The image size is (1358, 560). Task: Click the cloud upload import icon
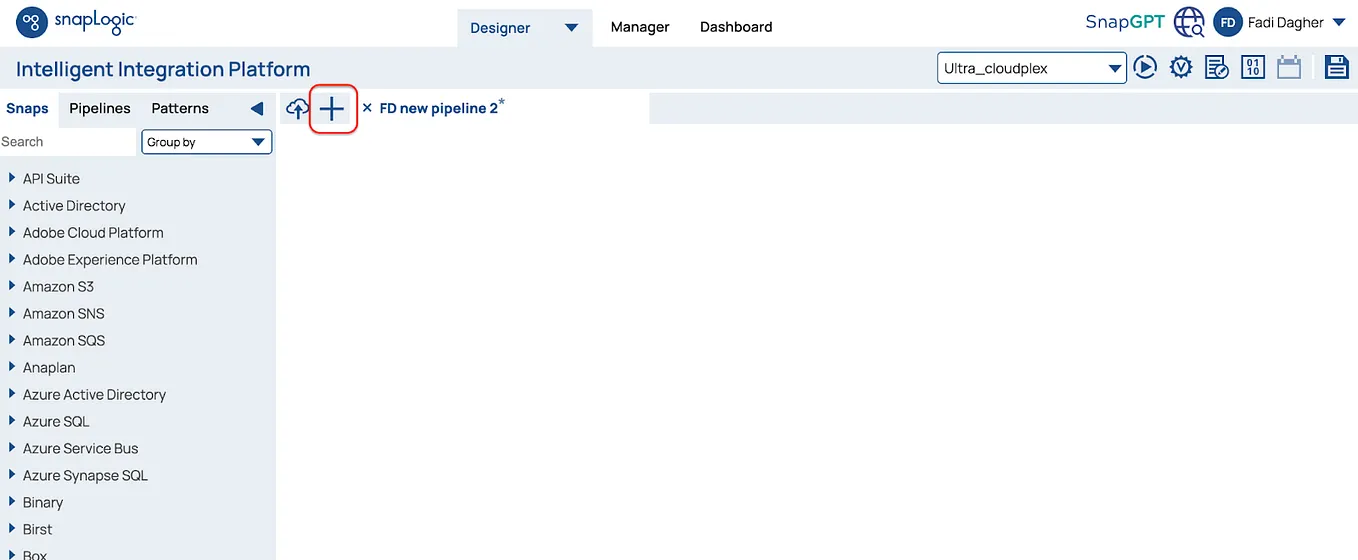[297, 109]
